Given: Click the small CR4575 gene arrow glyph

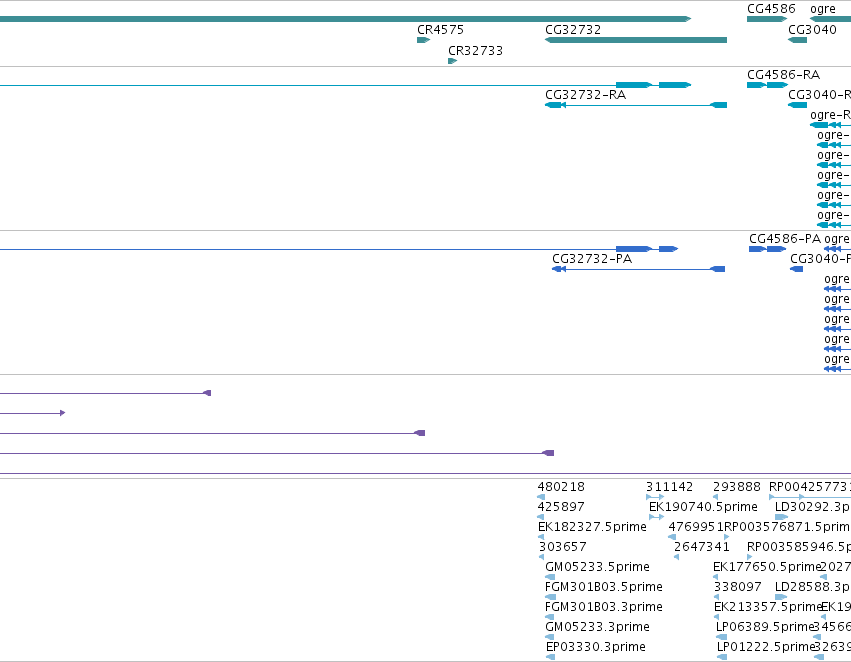Looking at the screenshot, I should point(423,40).
